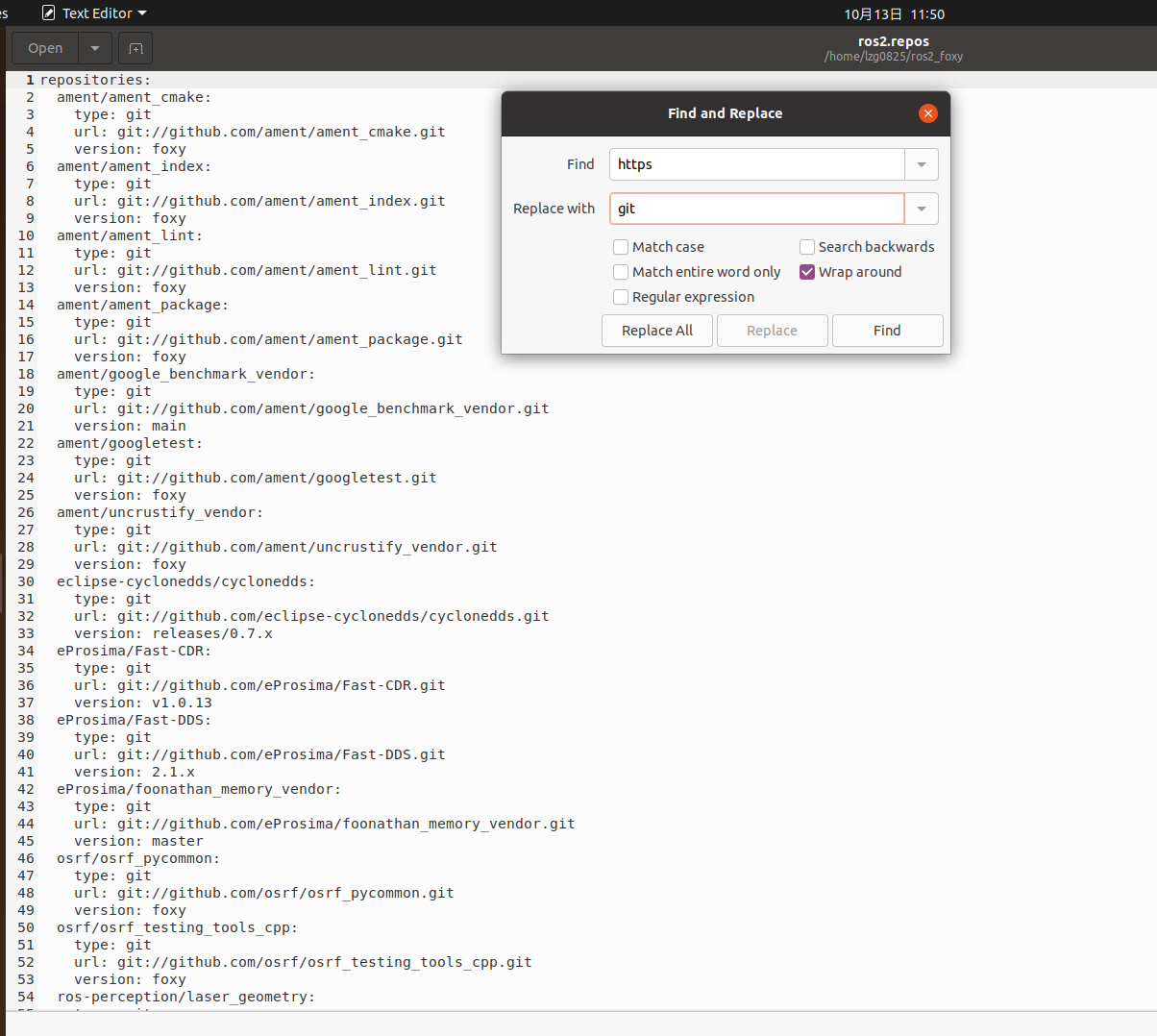Click the Find button

pos(887,331)
